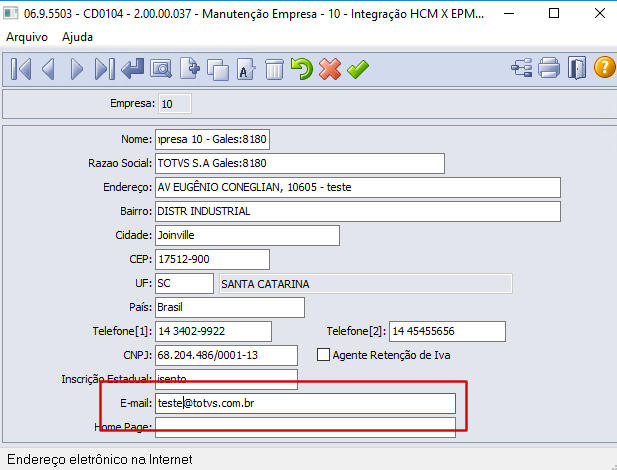Open help question mark icon
Image resolution: width=617 pixels, height=470 pixels.
tap(604, 67)
